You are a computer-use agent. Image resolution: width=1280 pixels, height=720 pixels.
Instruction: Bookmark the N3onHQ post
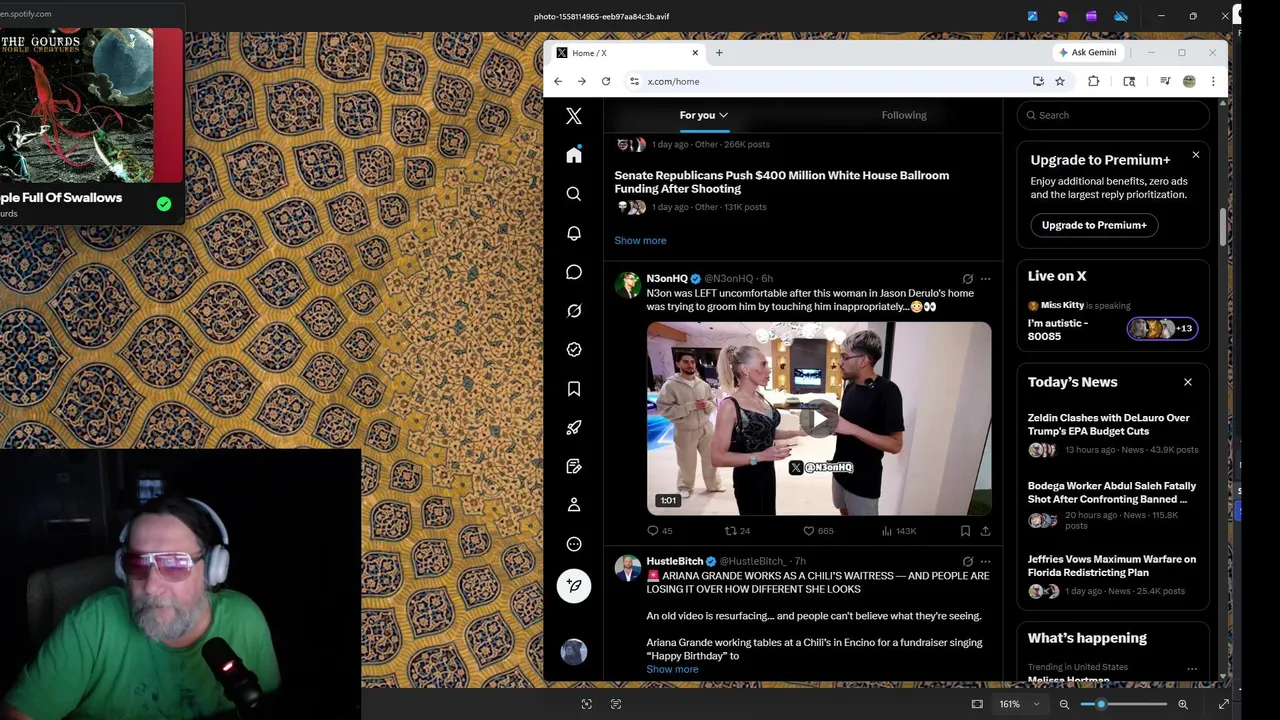pyautogui.click(x=965, y=531)
